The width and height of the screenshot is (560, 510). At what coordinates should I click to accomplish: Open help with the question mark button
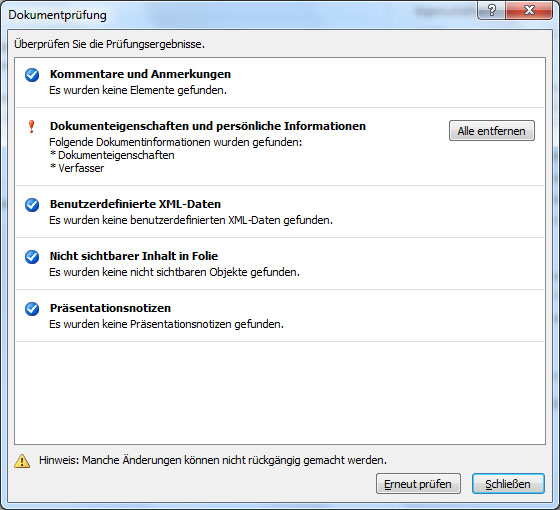pyautogui.click(x=491, y=10)
